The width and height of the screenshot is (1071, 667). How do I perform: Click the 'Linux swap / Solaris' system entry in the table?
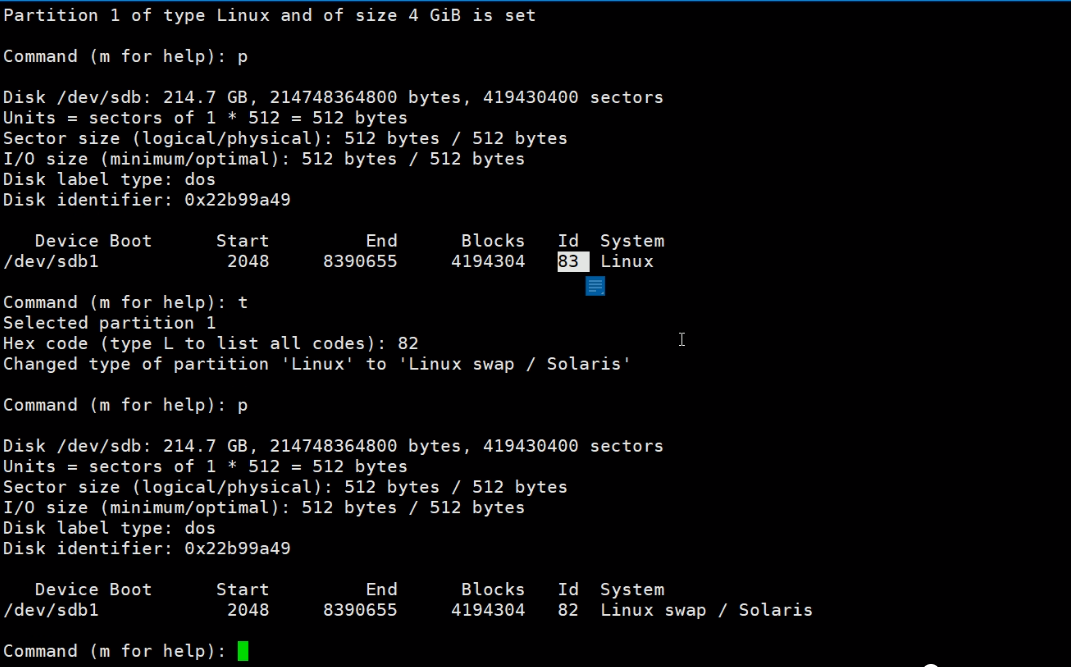(706, 610)
